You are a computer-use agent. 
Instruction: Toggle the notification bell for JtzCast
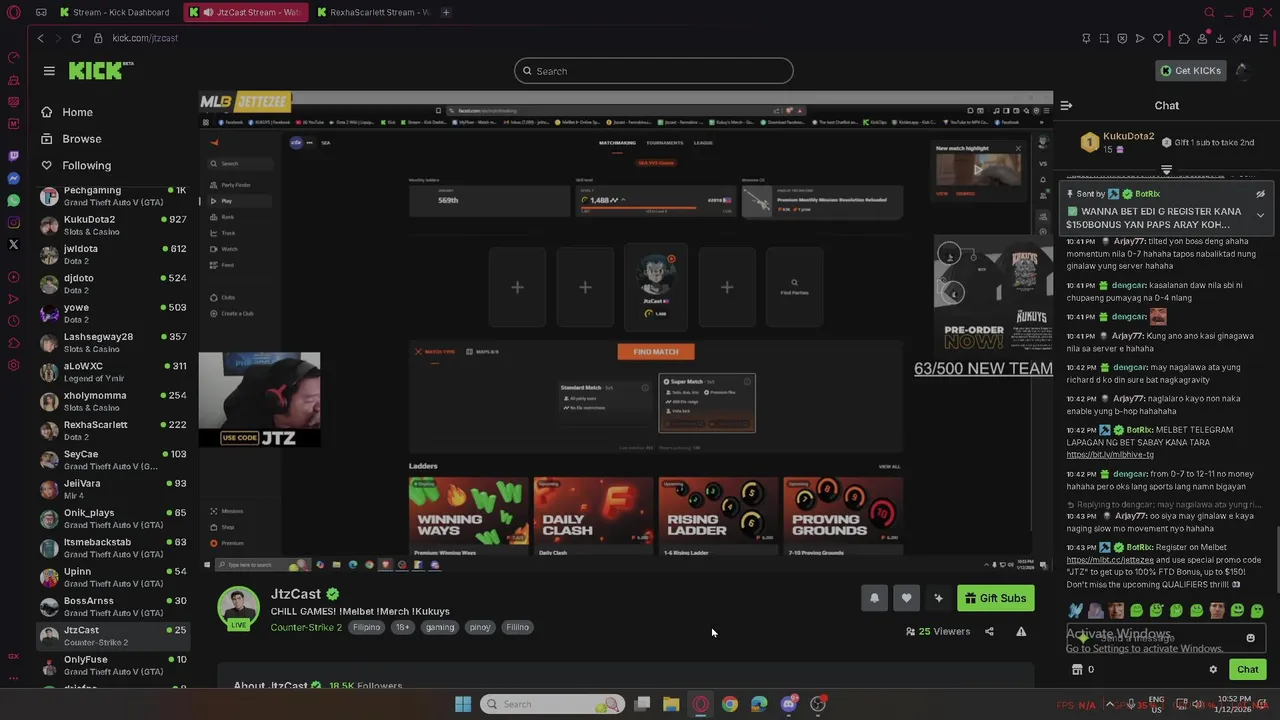[874, 598]
